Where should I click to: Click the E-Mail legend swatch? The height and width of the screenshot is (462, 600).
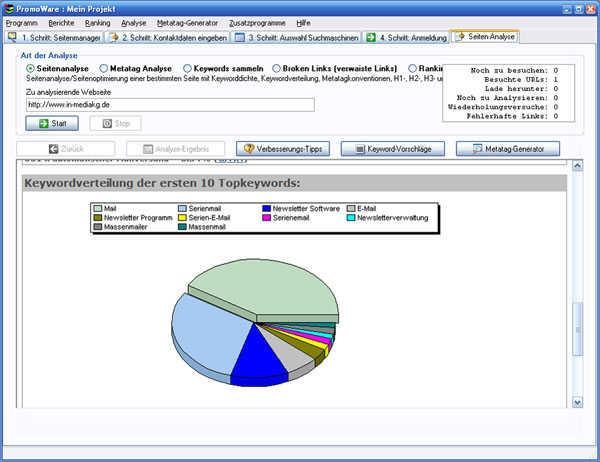pyautogui.click(x=351, y=209)
